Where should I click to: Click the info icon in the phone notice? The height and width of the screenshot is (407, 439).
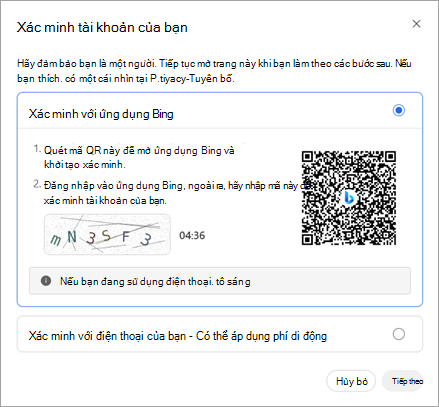46,281
